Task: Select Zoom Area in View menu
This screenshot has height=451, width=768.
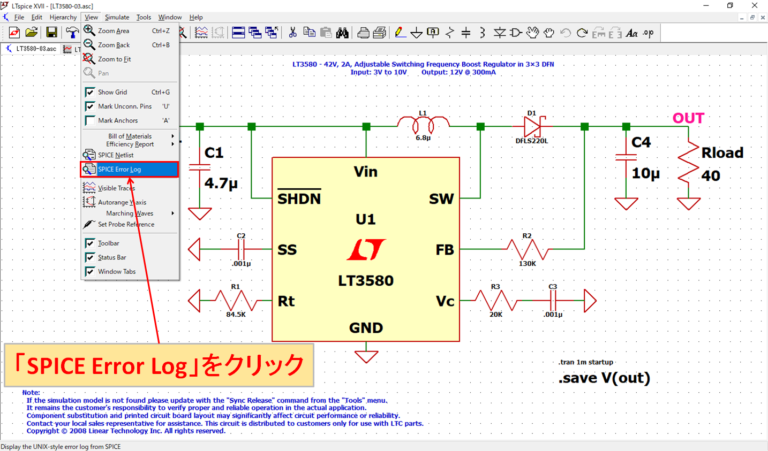Action: [x=113, y=31]
